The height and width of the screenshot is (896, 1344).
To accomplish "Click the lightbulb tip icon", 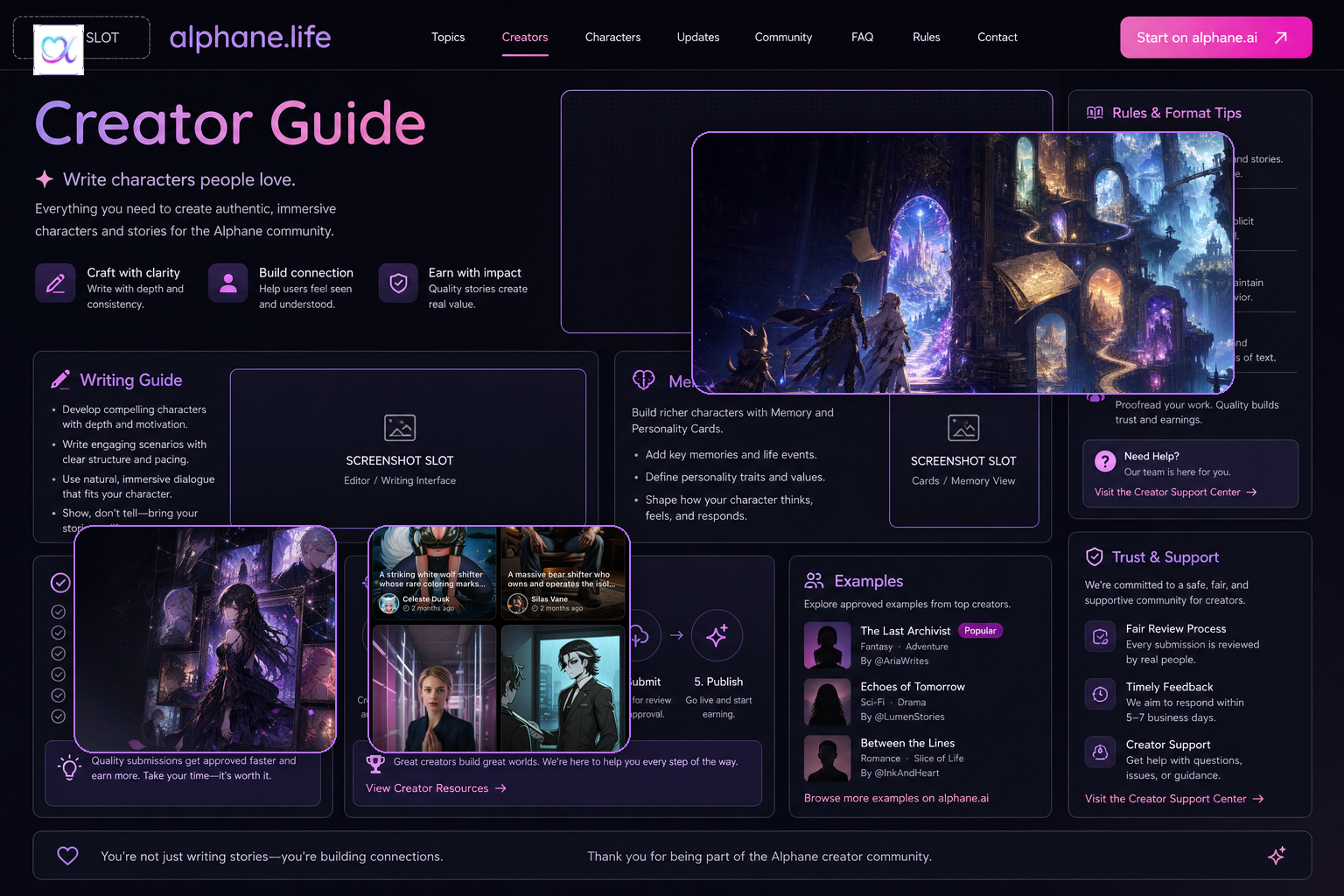I will (x=69, y=767).
